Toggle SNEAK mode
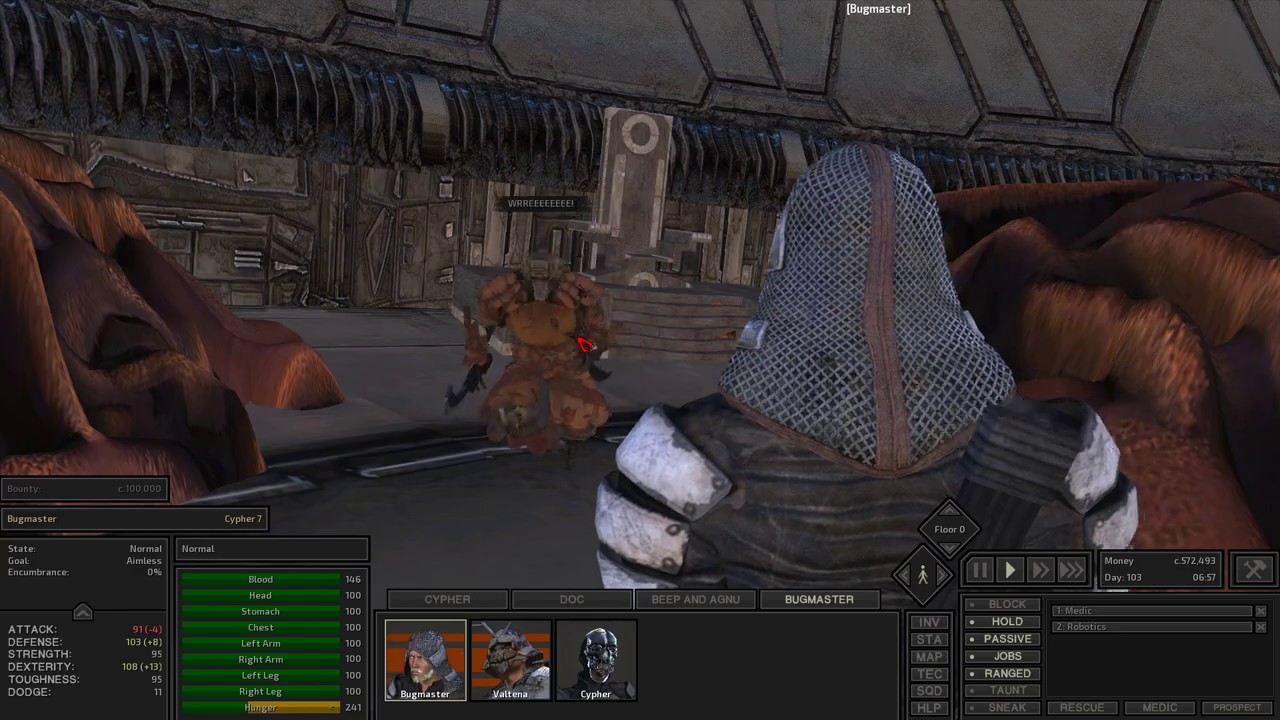Image resolution: width=1280 pixels, height=720 pixels. 1002,708
